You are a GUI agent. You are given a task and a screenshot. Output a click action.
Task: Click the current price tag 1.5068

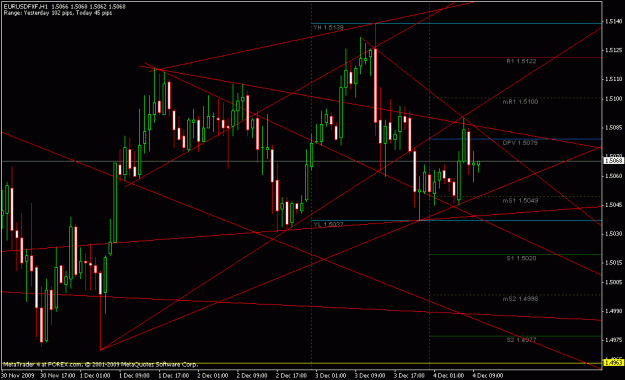[x=613, y=161]
